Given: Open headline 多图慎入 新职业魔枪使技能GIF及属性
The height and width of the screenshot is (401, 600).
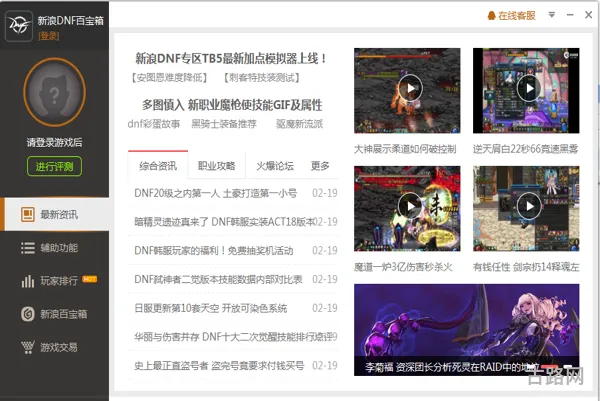Looking at the screenshot, I should (x=232, y=105).
